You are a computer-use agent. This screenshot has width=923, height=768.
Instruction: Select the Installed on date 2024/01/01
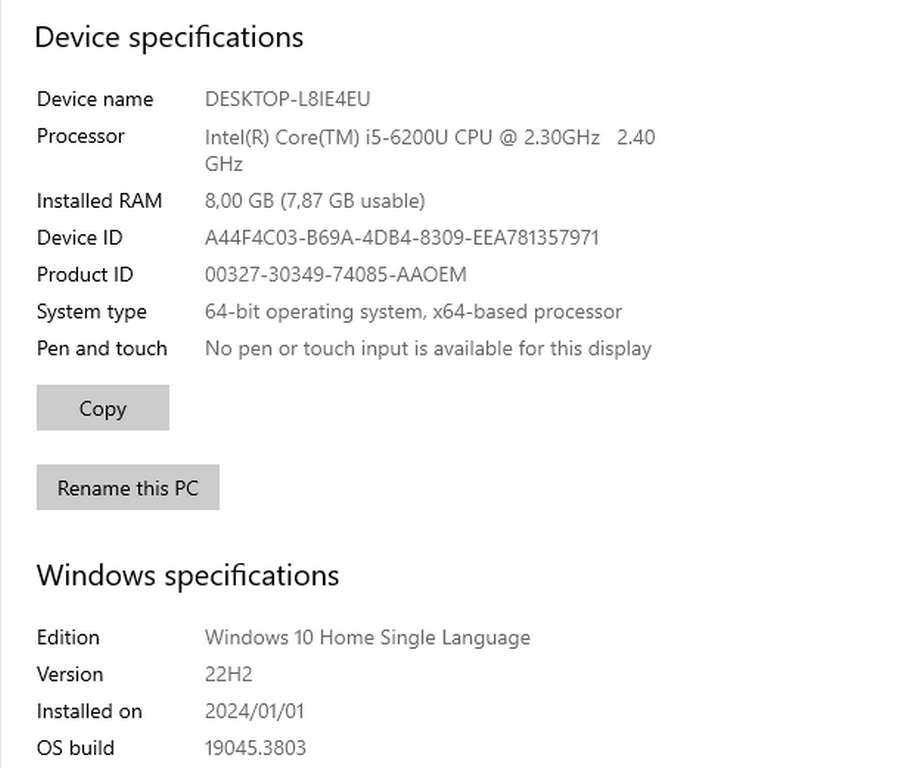[x=252, y=711]
